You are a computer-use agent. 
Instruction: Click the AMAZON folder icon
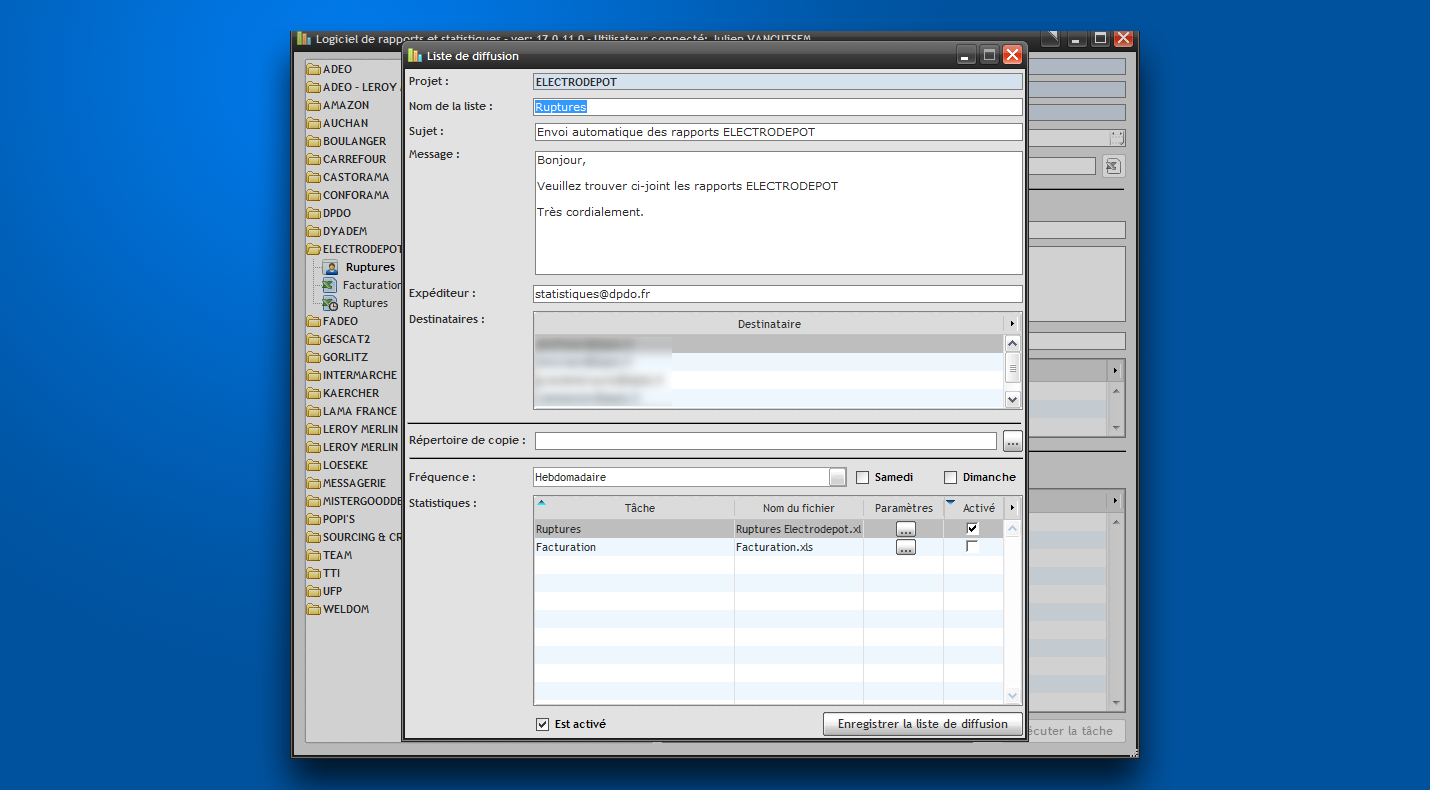click(314, 105)
